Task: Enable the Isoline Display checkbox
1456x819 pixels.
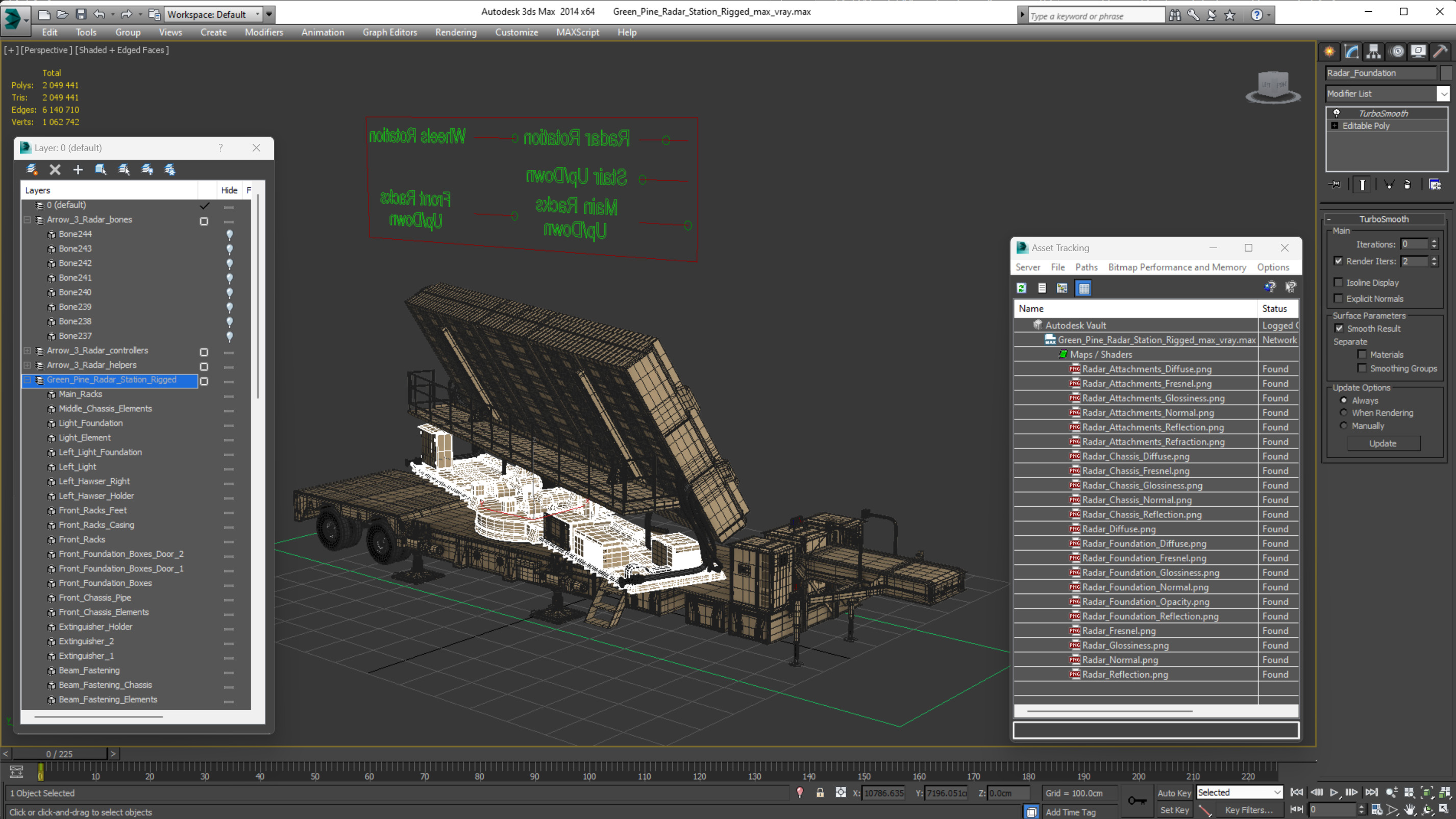Action: 1338,283
